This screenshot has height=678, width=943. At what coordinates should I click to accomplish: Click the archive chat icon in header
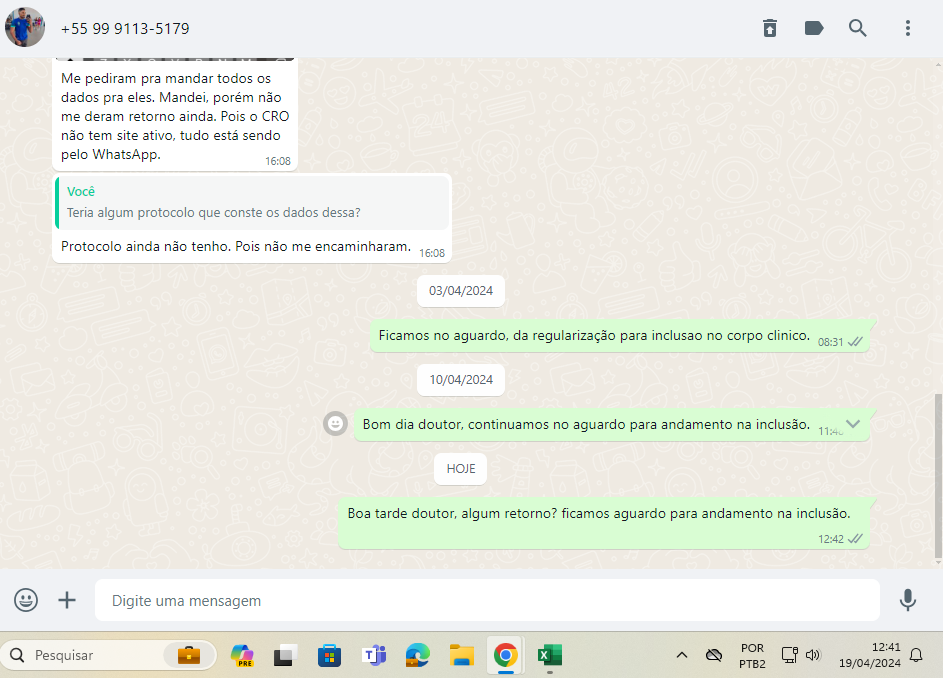point(770,28)
